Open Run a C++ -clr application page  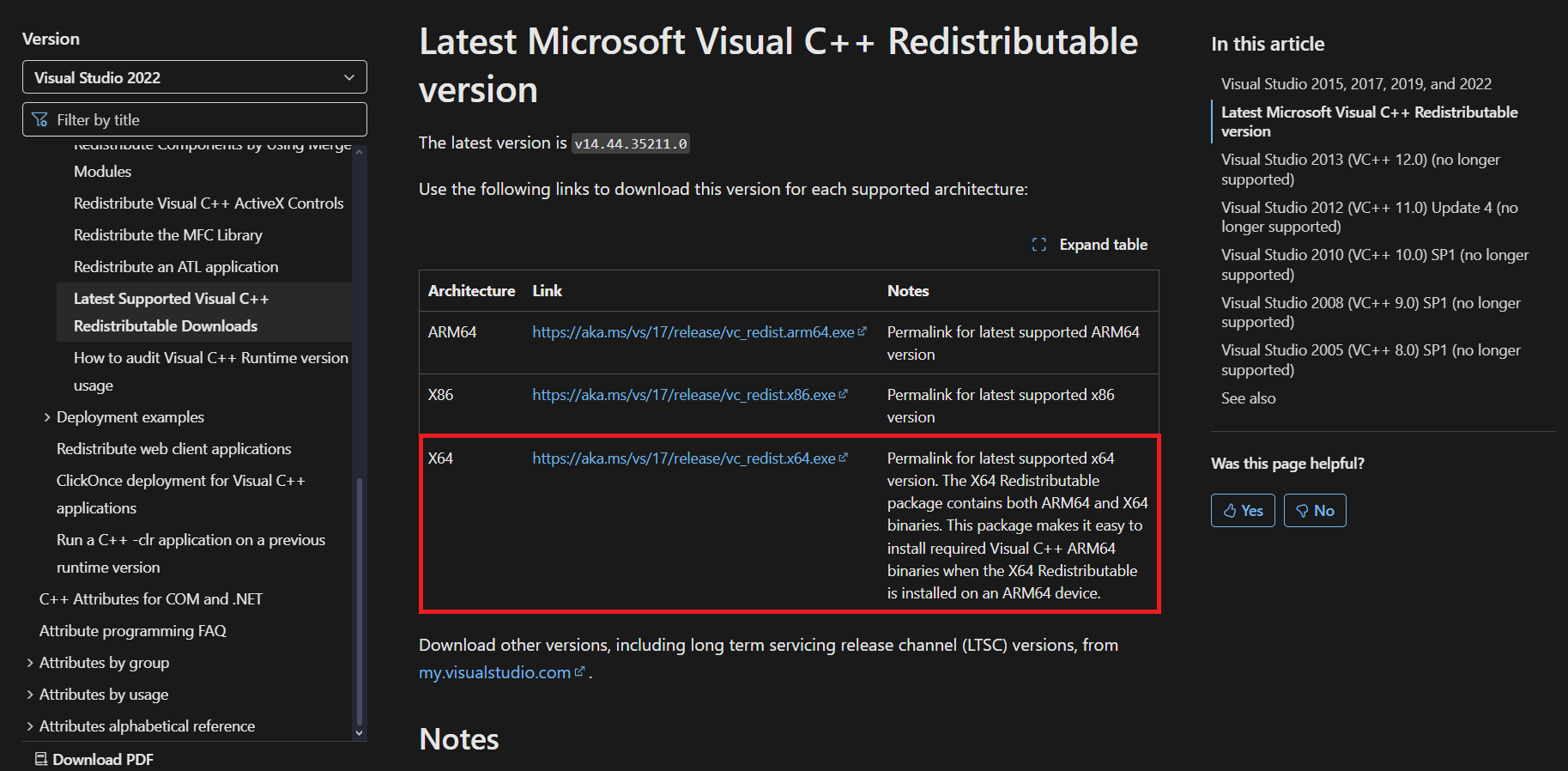pos(191,554)
